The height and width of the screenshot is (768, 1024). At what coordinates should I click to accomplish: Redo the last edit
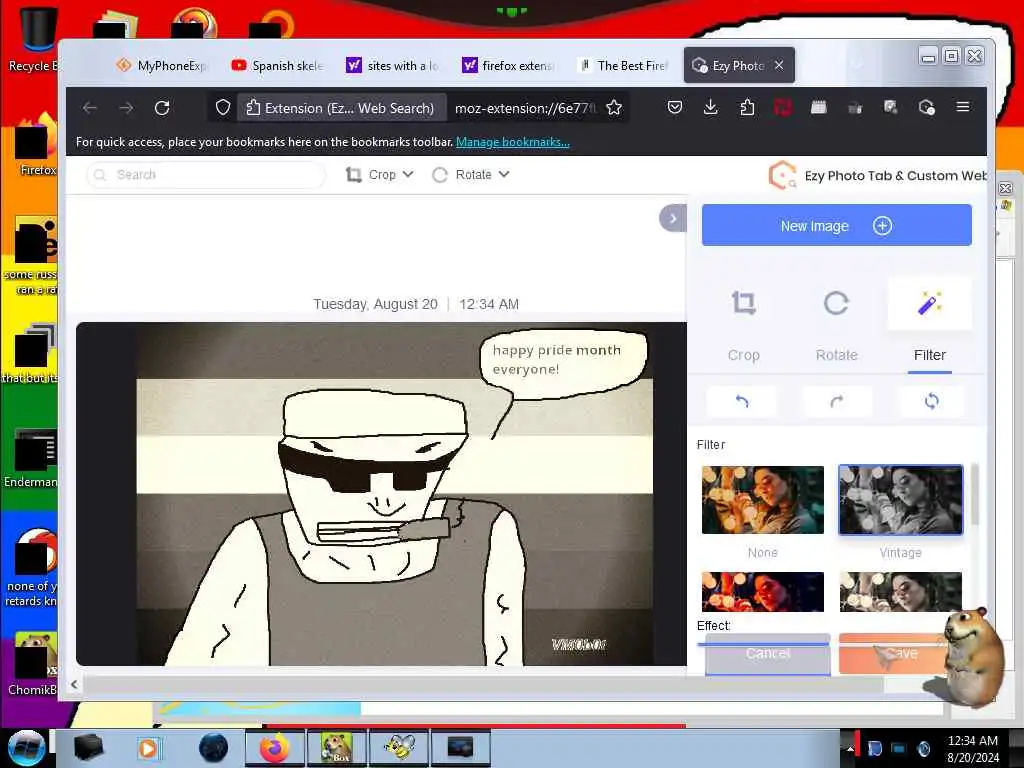point(837,401)
